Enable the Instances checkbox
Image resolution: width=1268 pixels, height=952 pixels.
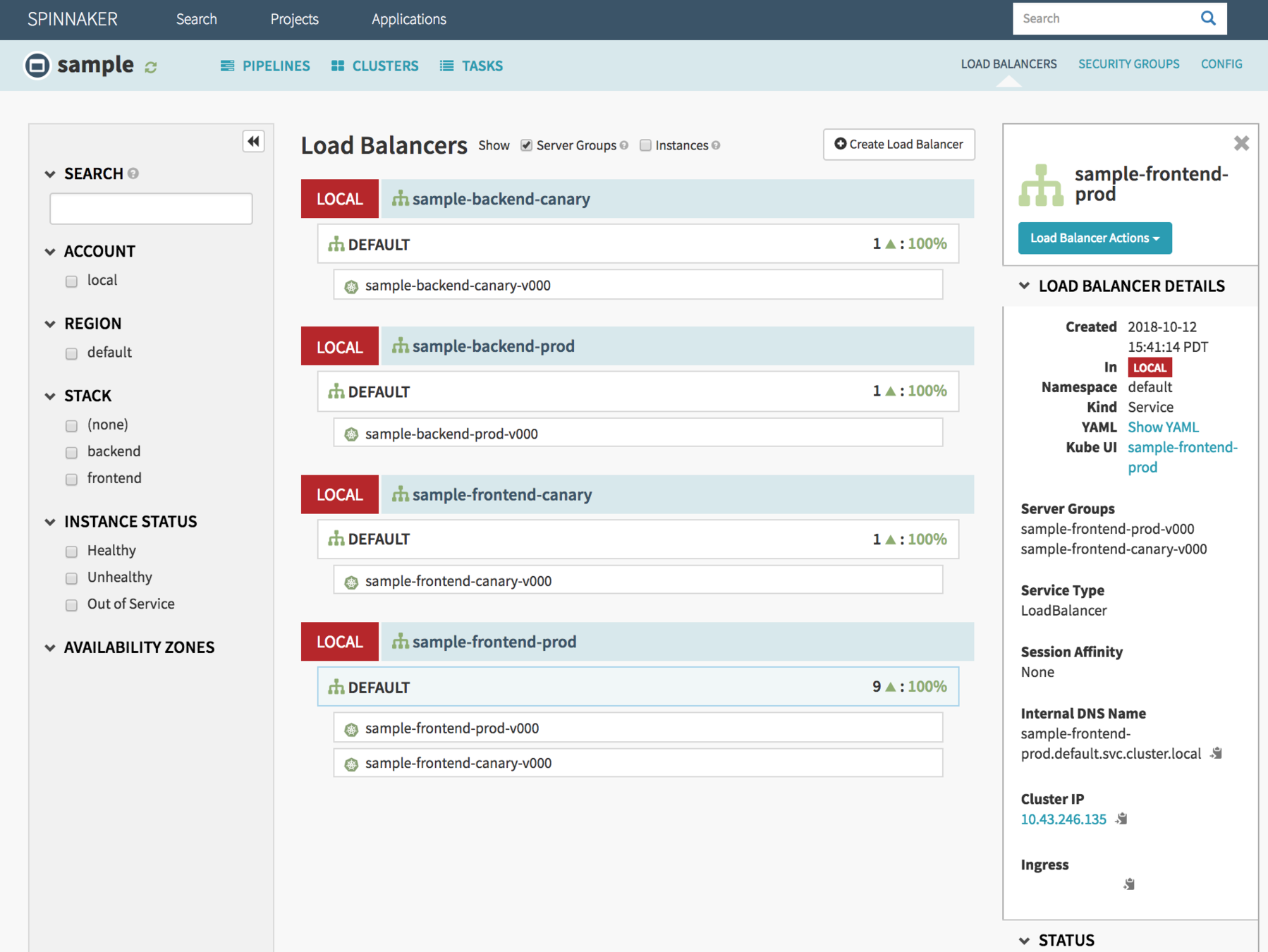[645, 145]
